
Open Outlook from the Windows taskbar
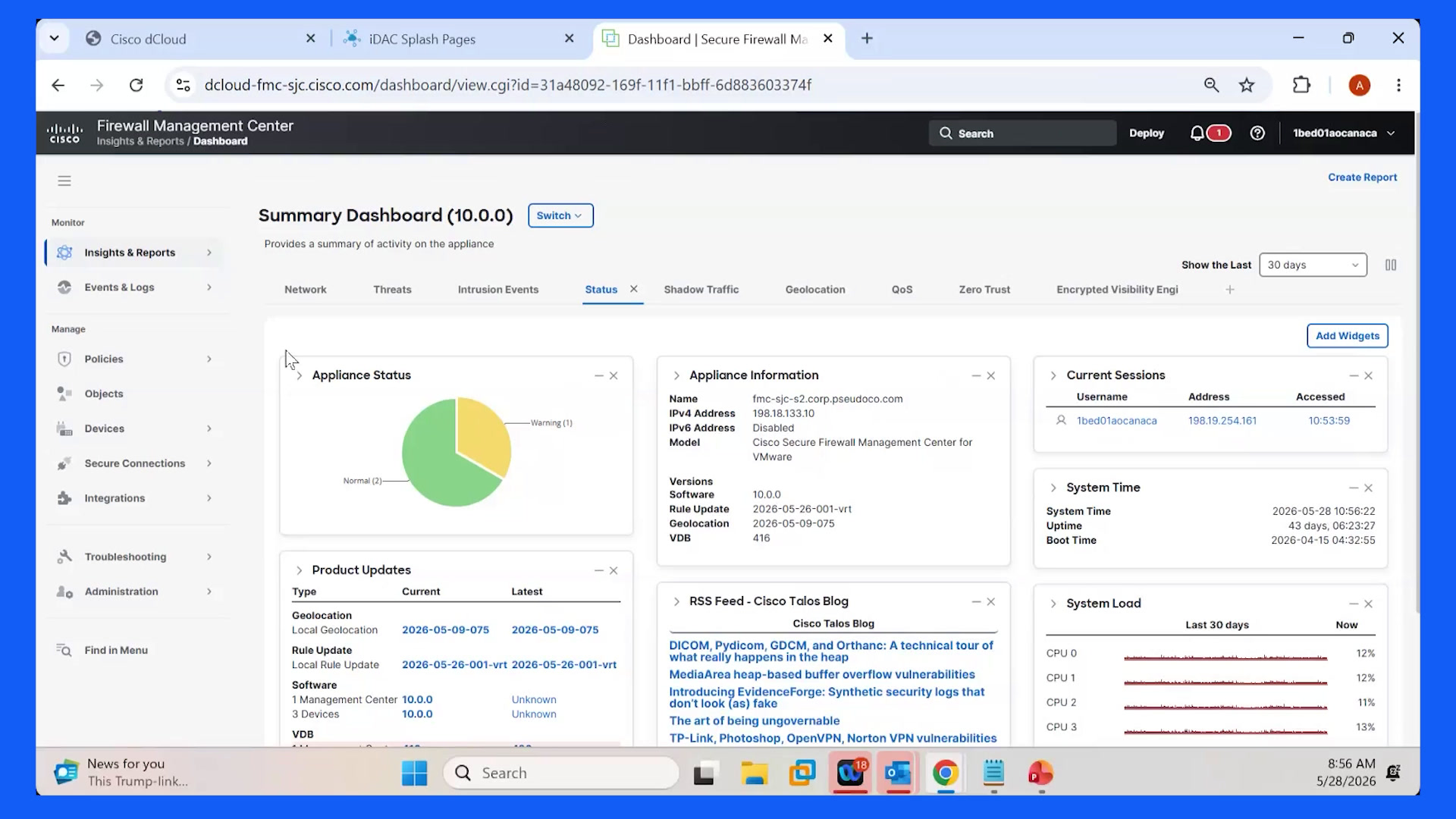point(898,773)
